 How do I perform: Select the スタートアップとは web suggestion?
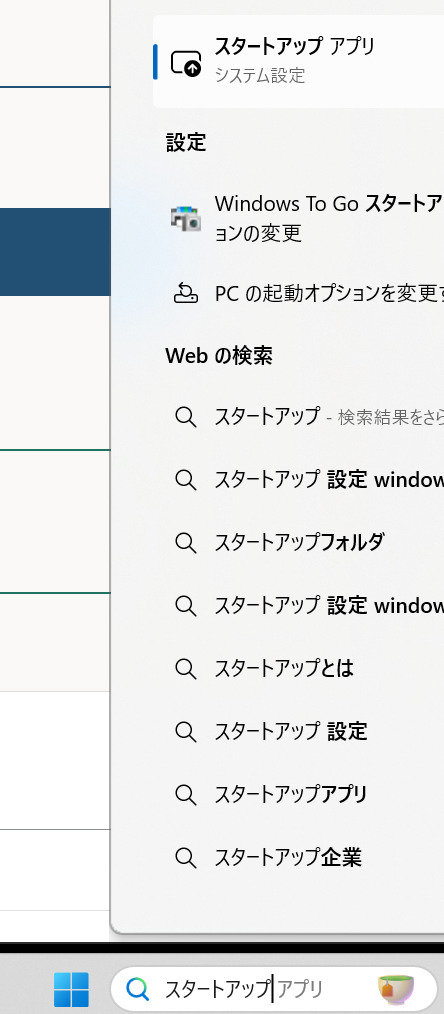pos(299,668)
